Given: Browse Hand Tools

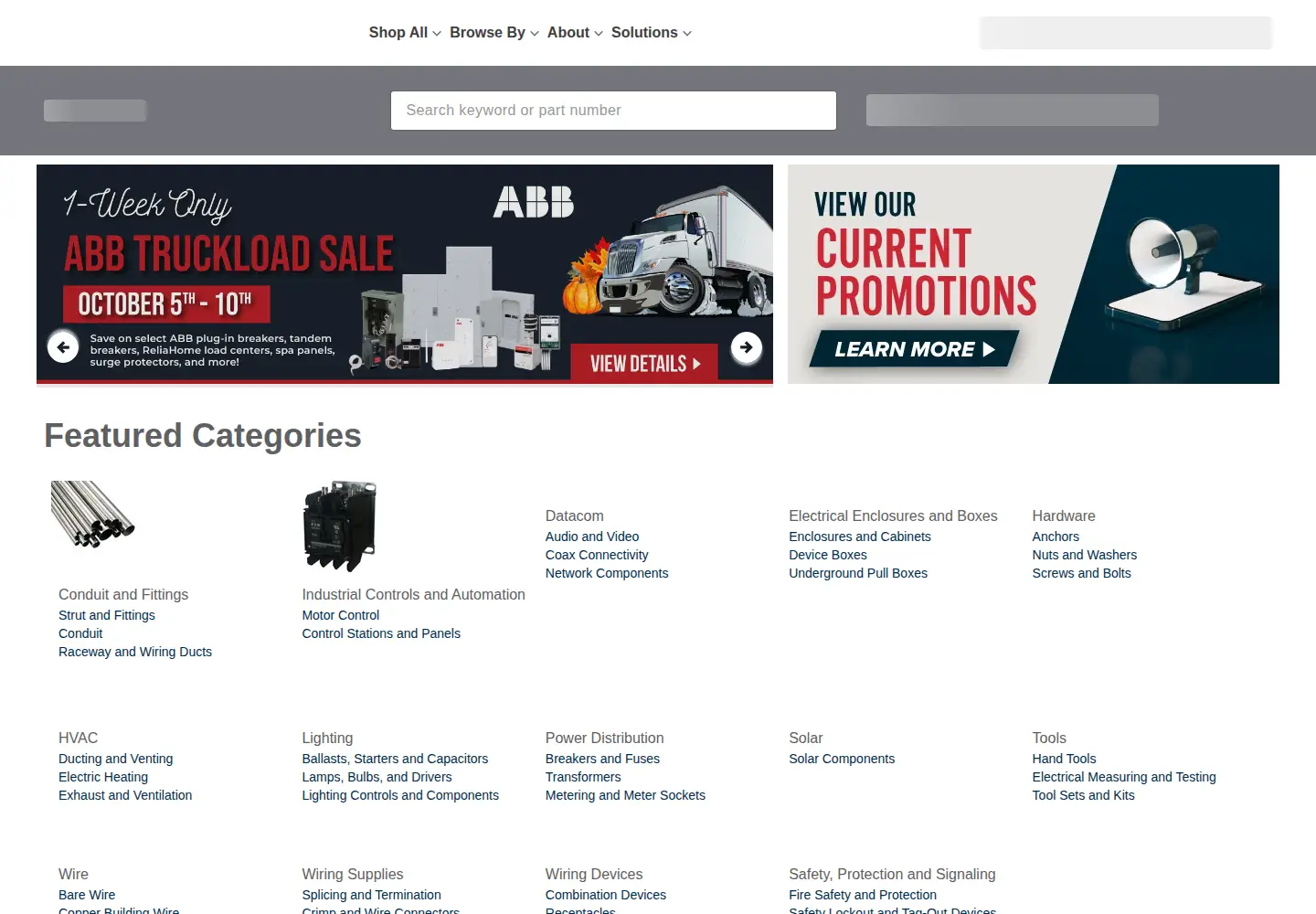Looking at the screenshot, I should (x=1064, y=759).
